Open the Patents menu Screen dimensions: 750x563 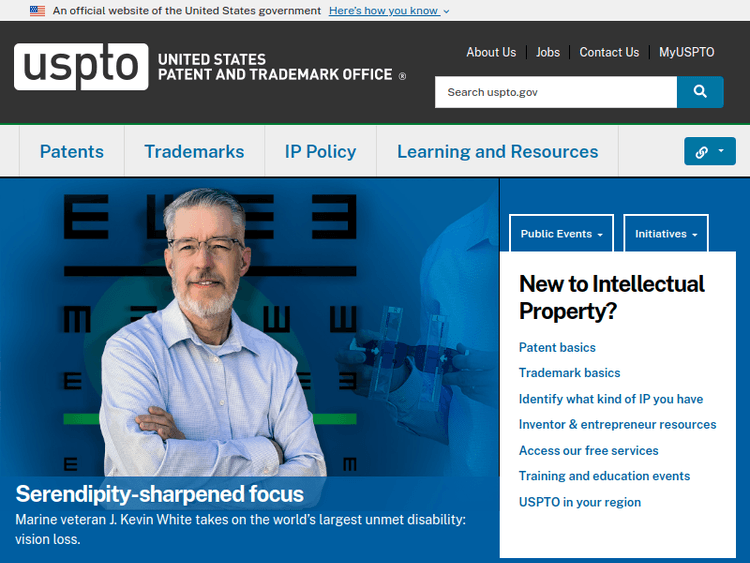tap(72, 152)
